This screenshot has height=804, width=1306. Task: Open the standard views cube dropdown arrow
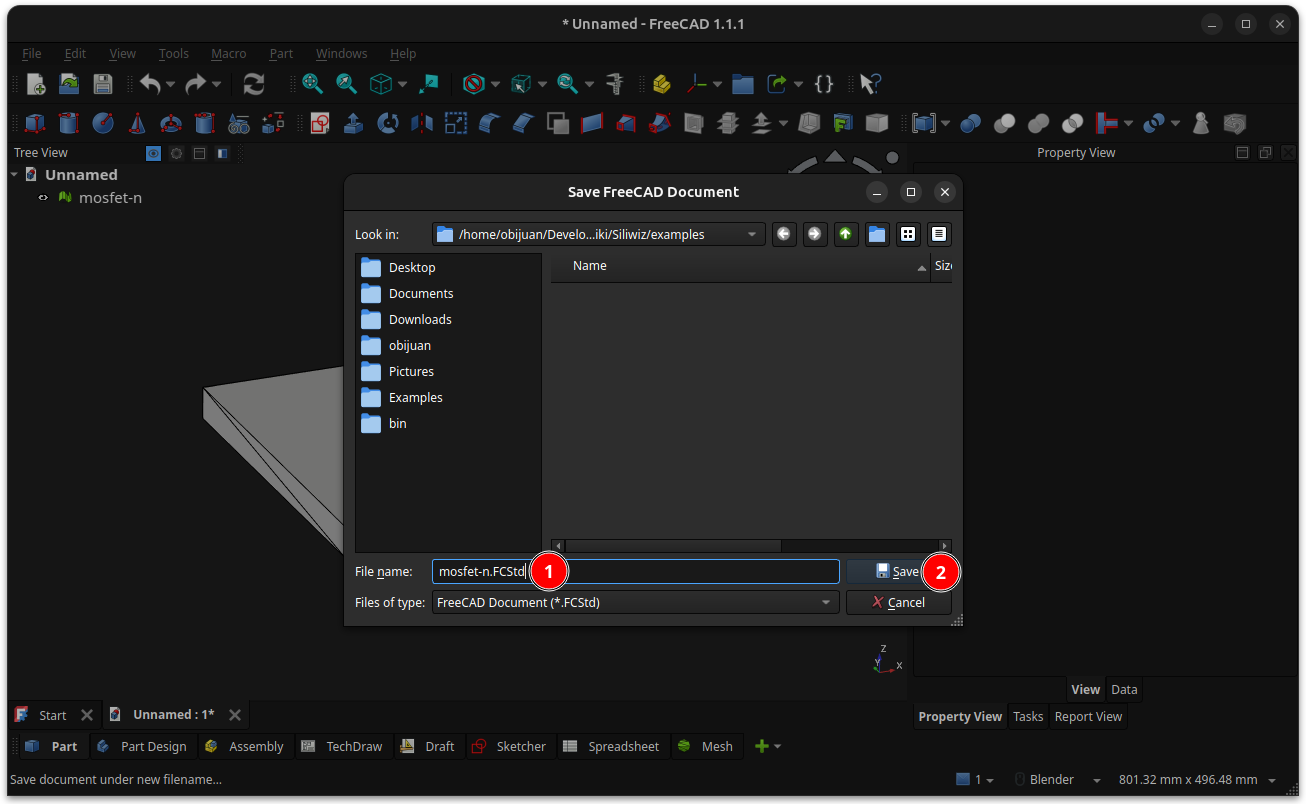click(402, 84)
